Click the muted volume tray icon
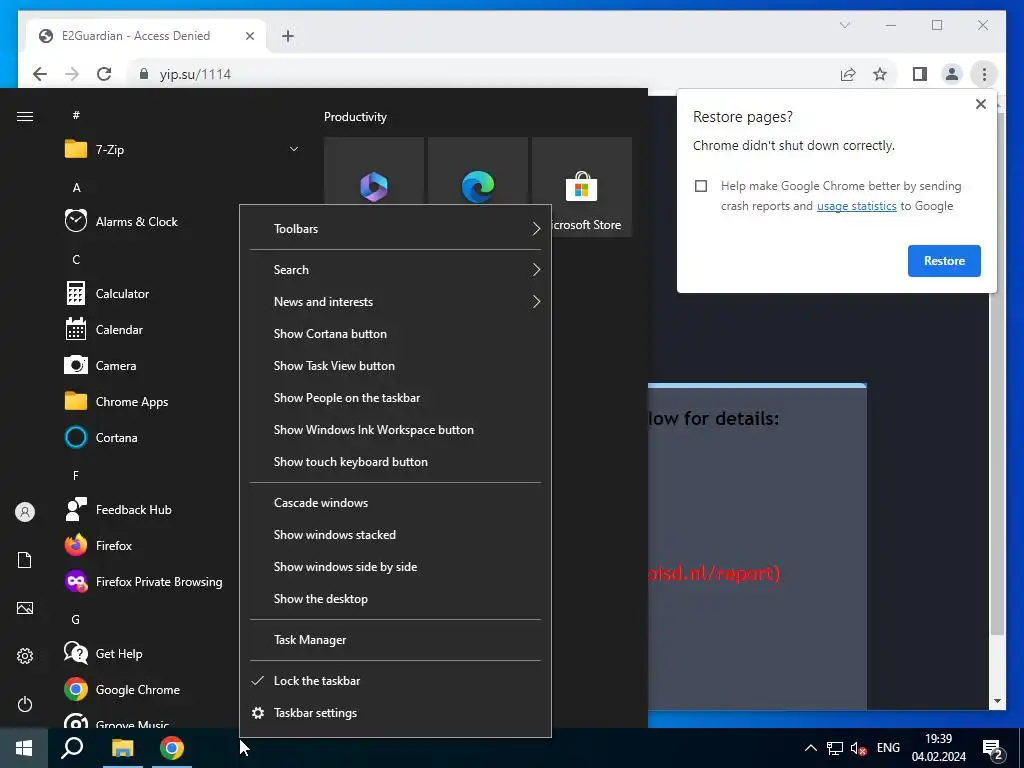The height and width of the screenshot is (768, 1024). (x=858, y=748)
